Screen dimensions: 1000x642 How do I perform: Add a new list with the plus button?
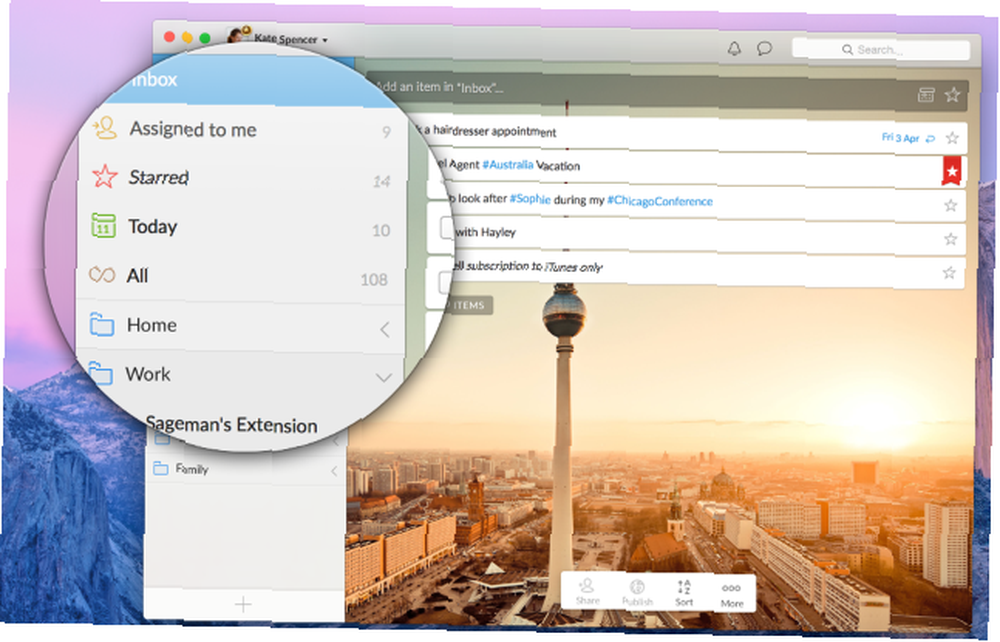coord(243,604)
